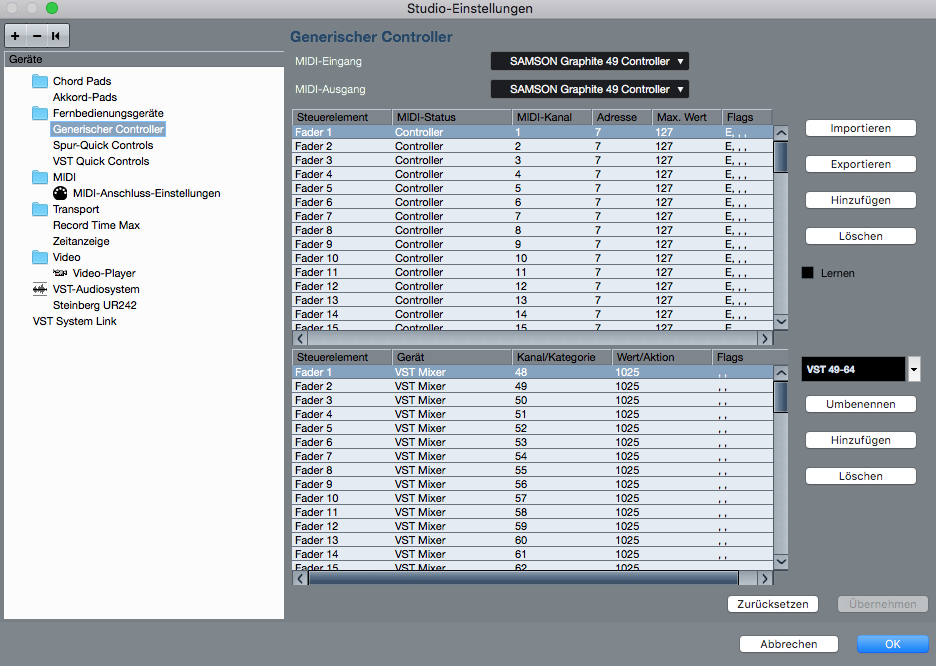Click lower Löschen button below Umbenennen
This screenshot has width=936, height=666.
pyautogui.click(x=860, y=476)
